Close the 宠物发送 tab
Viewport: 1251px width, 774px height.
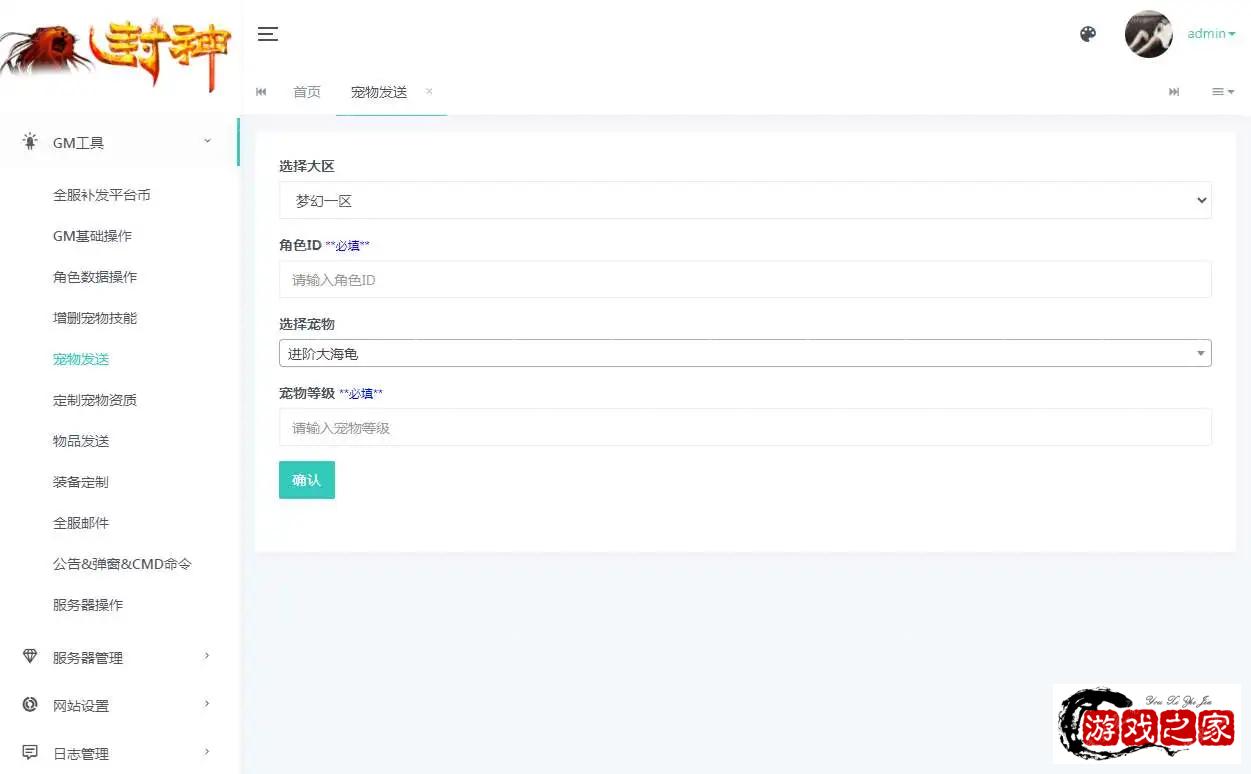click(x=429, y=91)
